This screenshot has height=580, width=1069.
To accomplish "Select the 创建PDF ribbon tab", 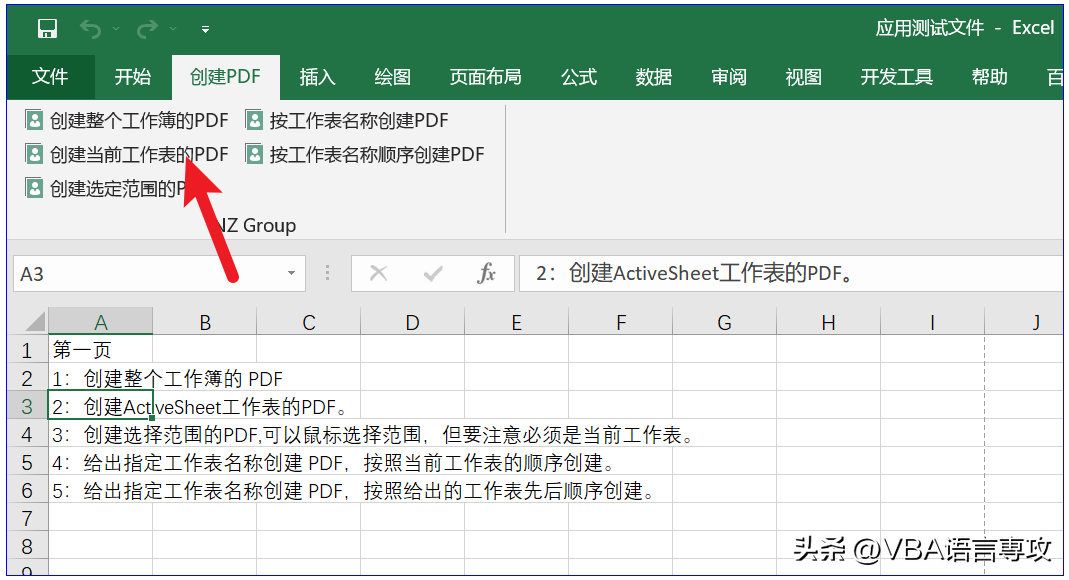I will (x=226, y=77).
